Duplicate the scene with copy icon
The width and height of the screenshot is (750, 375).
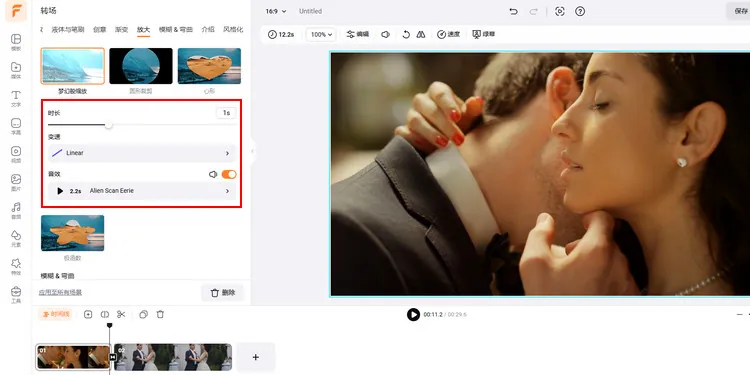(x=143, y=314)
